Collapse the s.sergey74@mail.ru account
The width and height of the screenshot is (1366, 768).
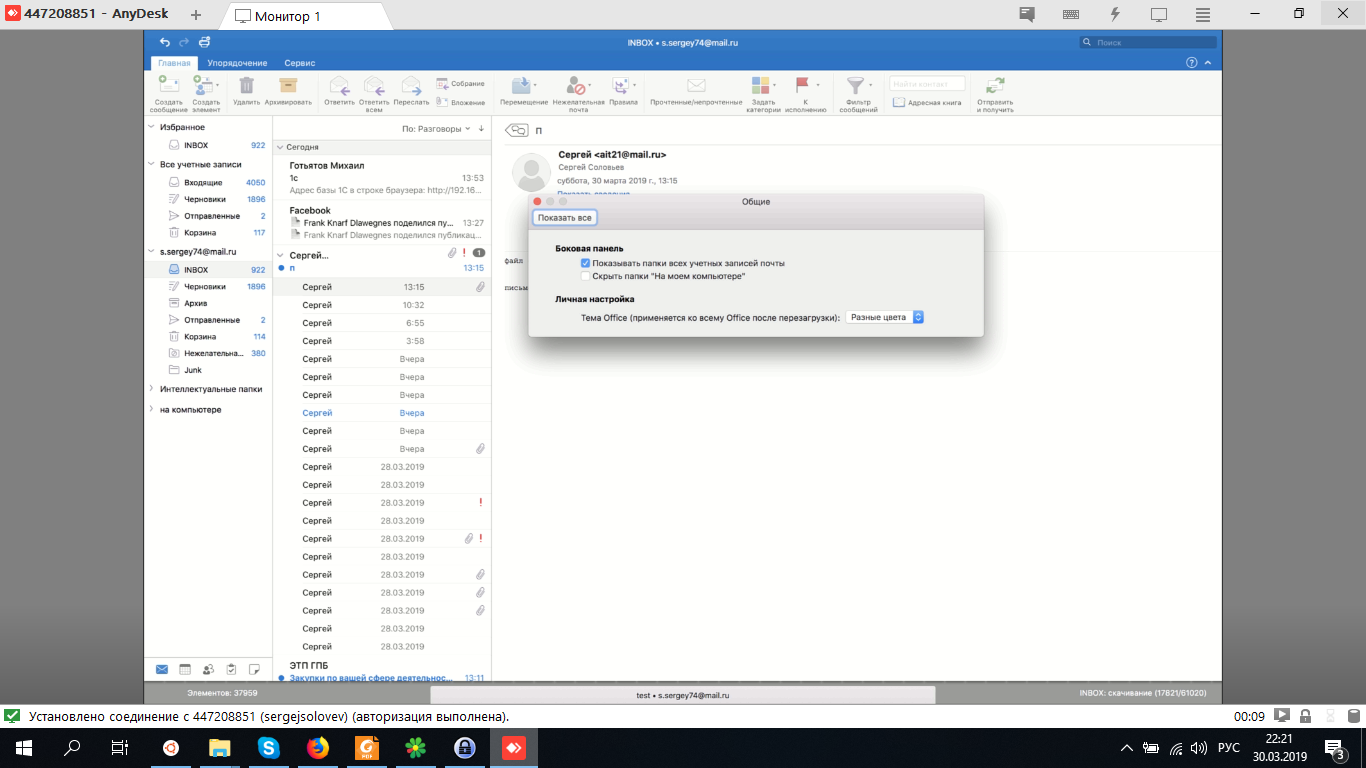coord(151,252)
